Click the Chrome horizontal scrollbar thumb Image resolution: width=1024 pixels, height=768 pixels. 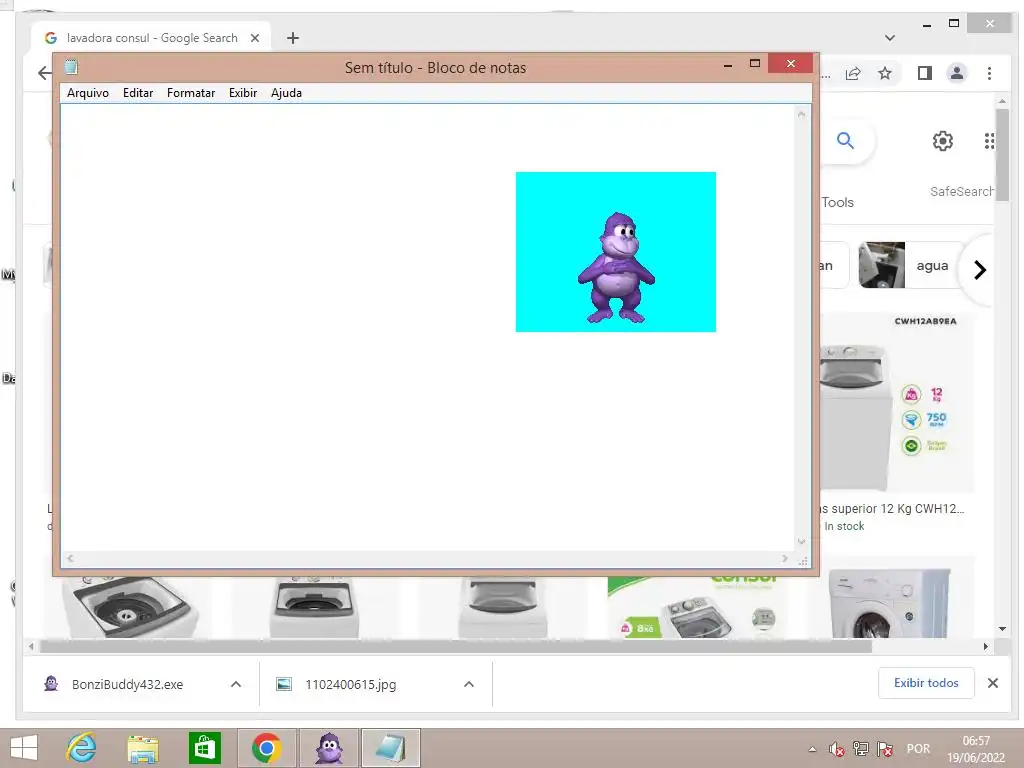tap(455, 647)
